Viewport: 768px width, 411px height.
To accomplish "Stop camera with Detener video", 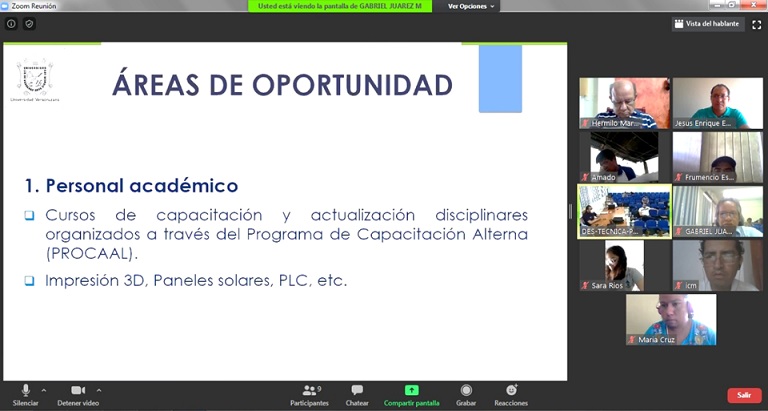I will 77,391.
